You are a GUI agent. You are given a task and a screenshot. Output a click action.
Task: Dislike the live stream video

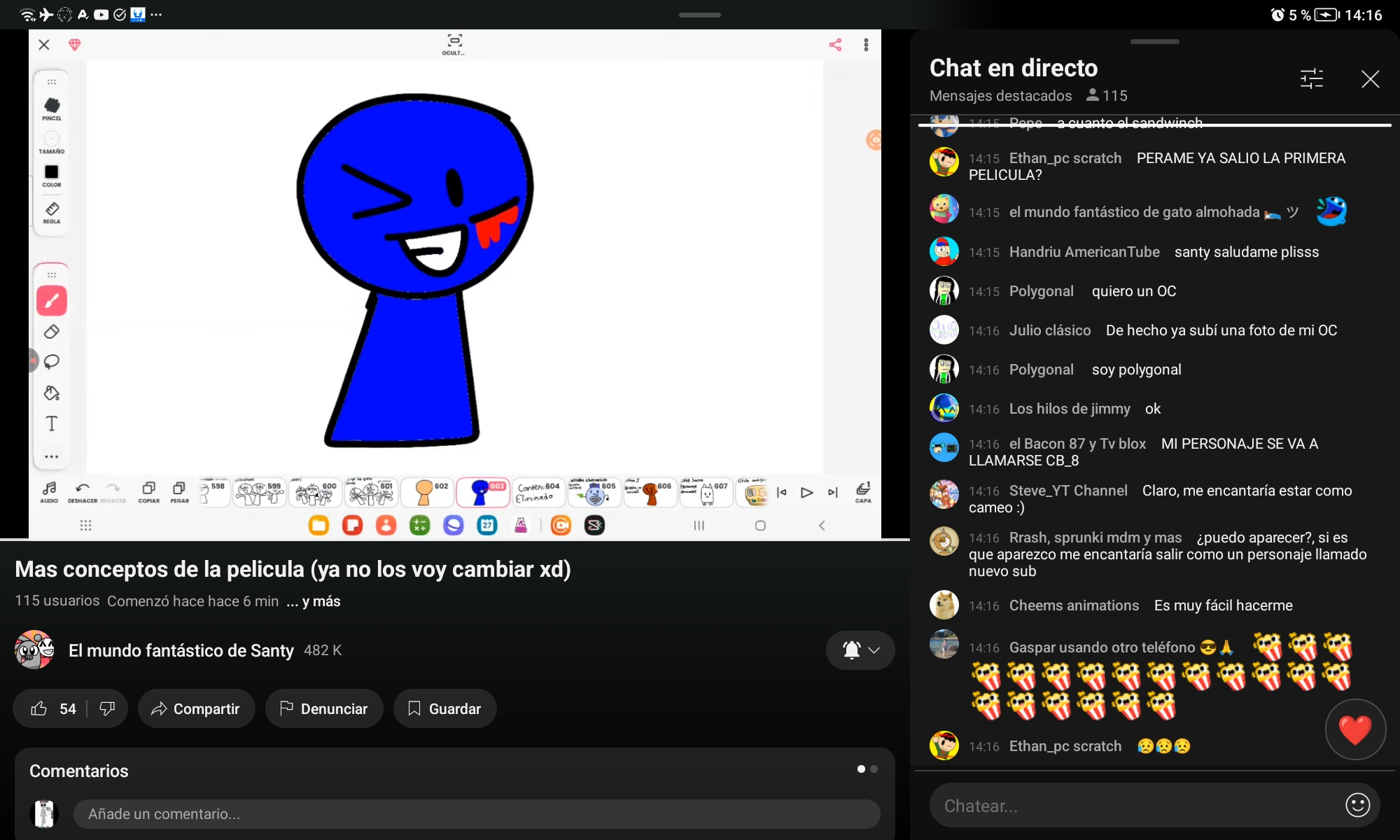107,708
